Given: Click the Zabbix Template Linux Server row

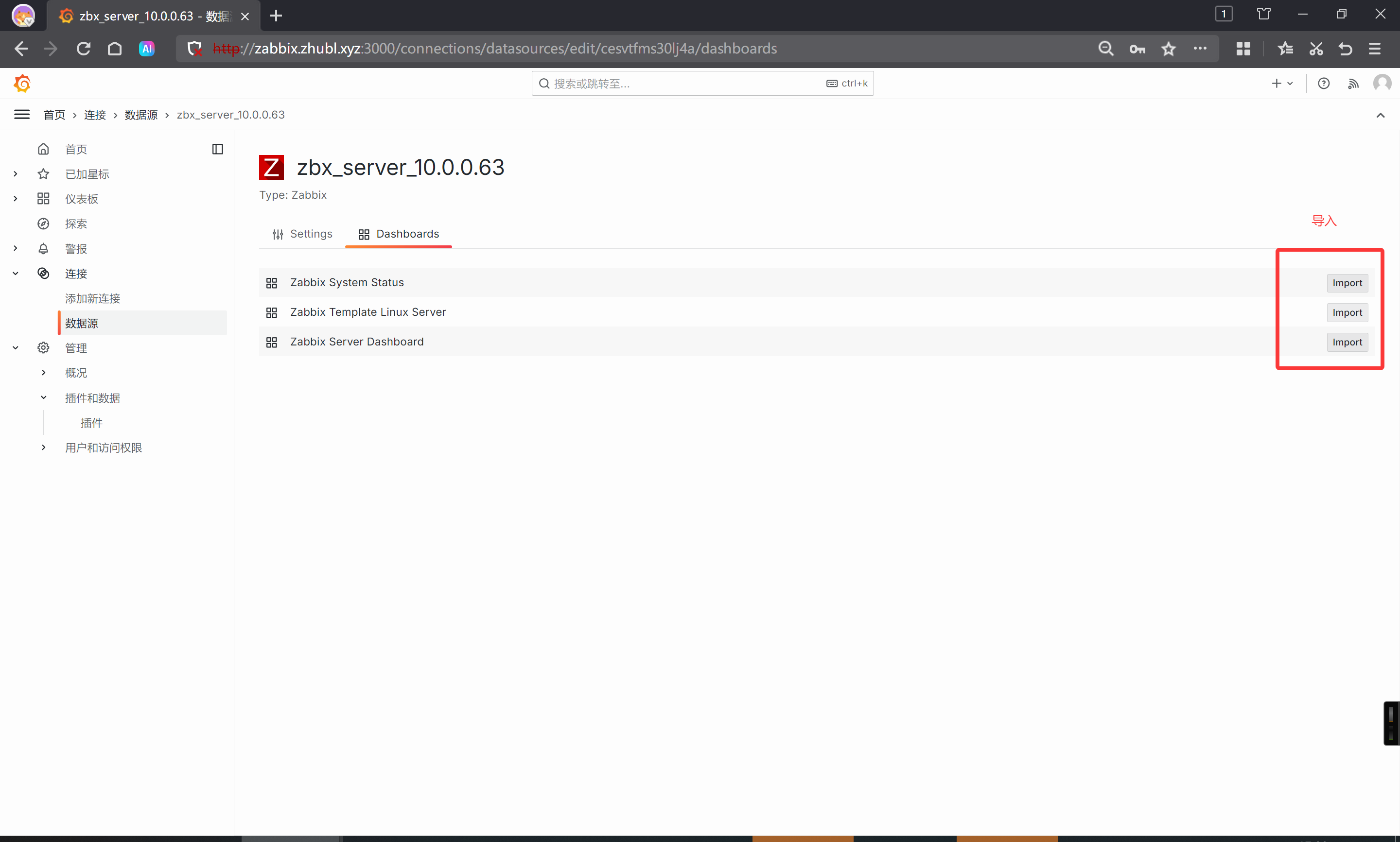Looking at the screenshot, I should [x=816, y=312].
